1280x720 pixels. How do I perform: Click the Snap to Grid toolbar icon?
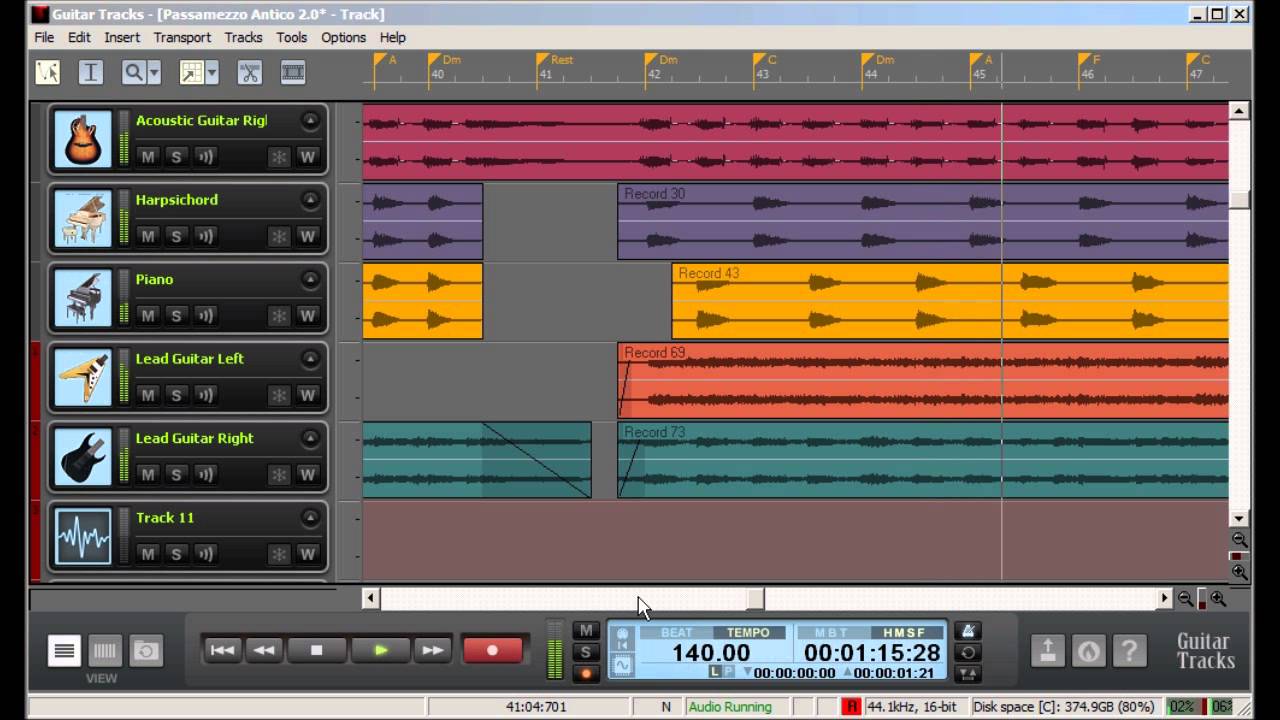(x=191, y=72)
